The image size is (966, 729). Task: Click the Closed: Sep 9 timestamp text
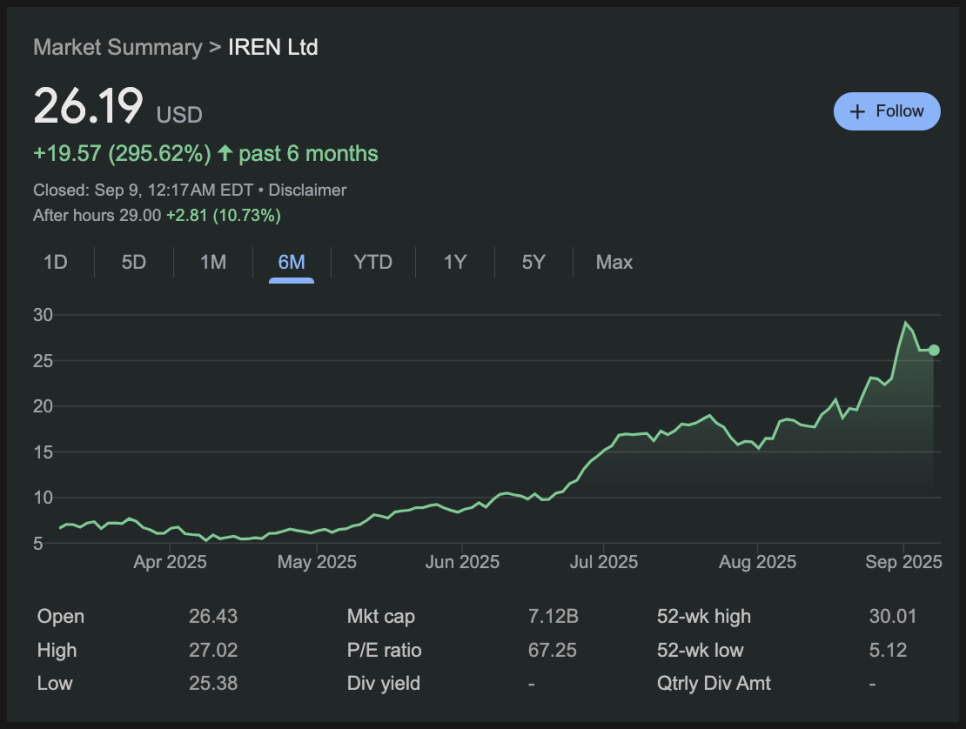[x=143, y=190]
